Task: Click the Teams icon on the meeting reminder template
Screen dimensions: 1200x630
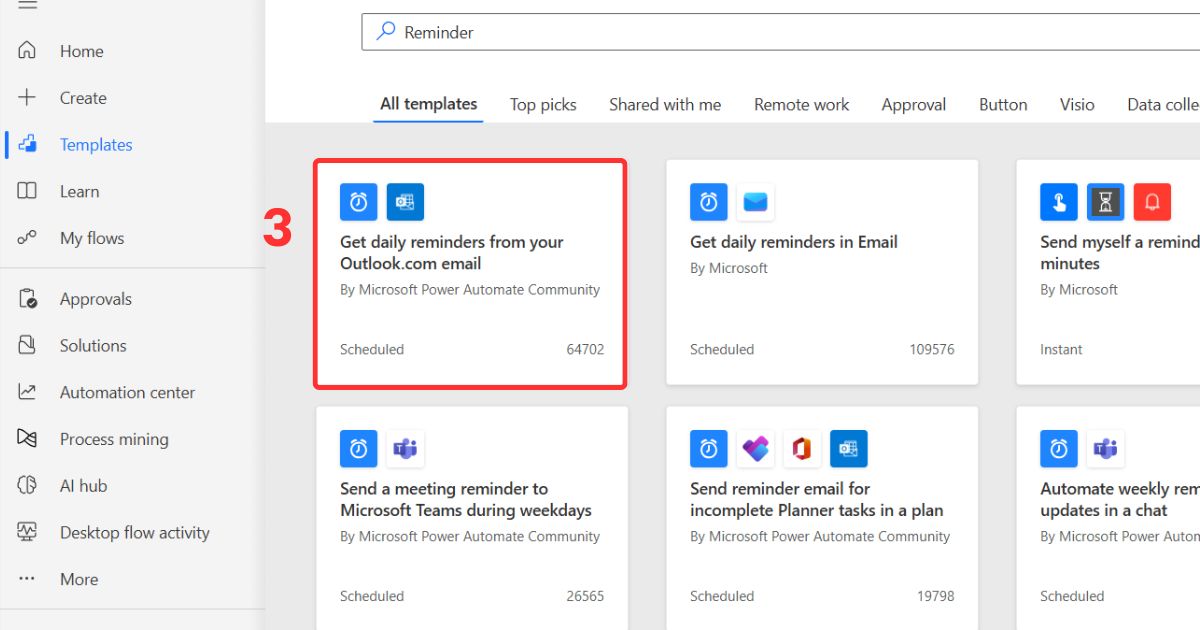Action: (405, 448)
